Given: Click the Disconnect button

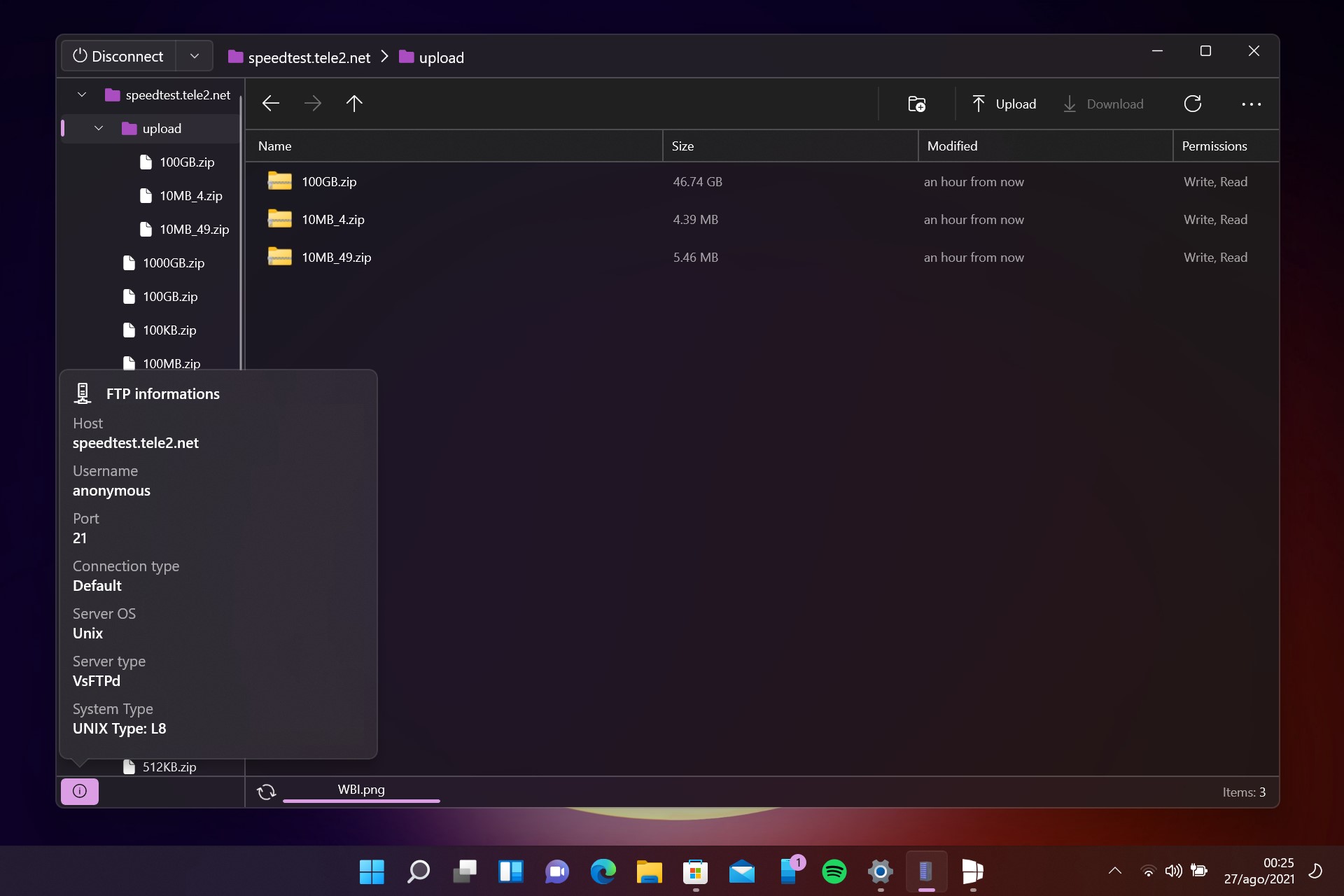Looking at the screenshot, I should pos(118,56).
